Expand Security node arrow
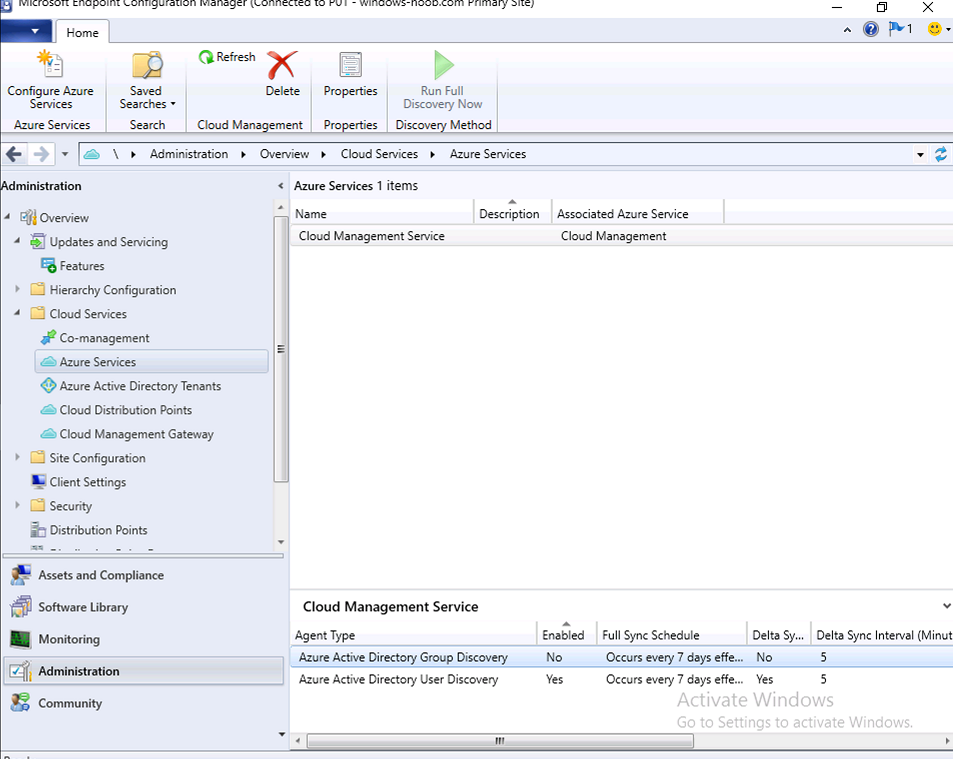The width and height of the screenshot is (953, 759). click(17, 505)
